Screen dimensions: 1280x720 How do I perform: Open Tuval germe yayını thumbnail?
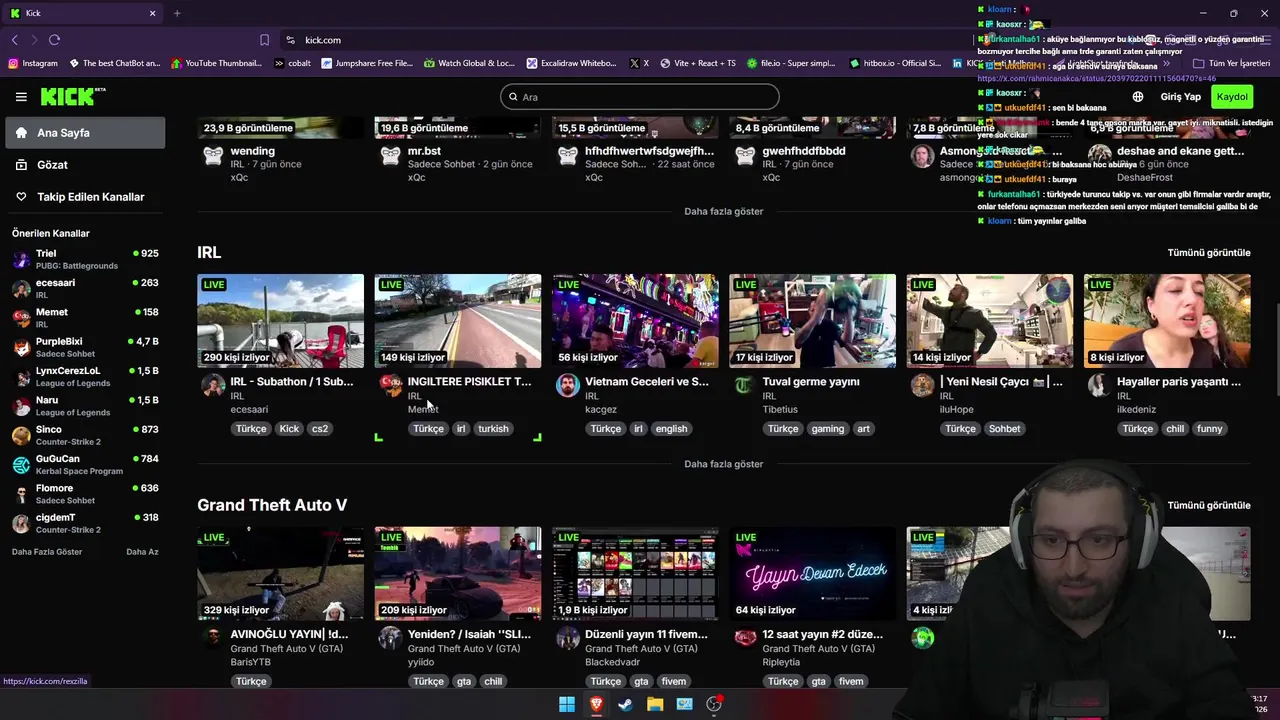(x=812, y=321)
